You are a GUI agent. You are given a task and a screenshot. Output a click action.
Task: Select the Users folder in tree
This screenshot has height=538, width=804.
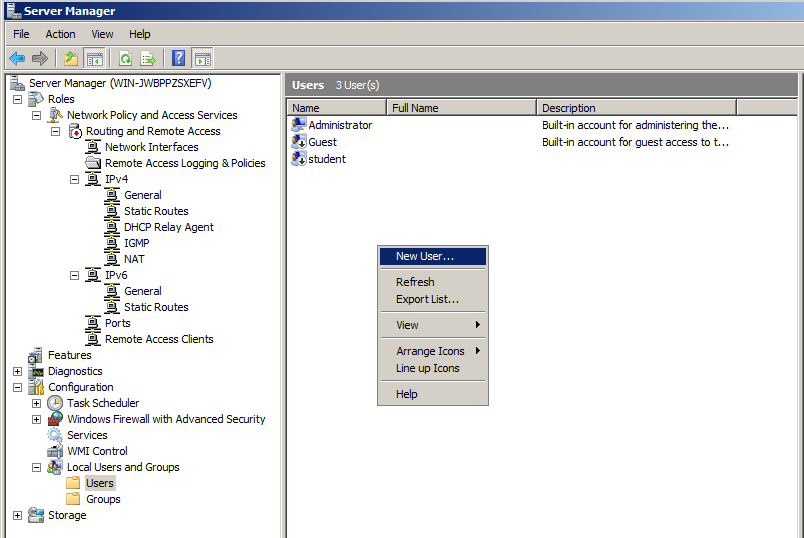(100, 483)
